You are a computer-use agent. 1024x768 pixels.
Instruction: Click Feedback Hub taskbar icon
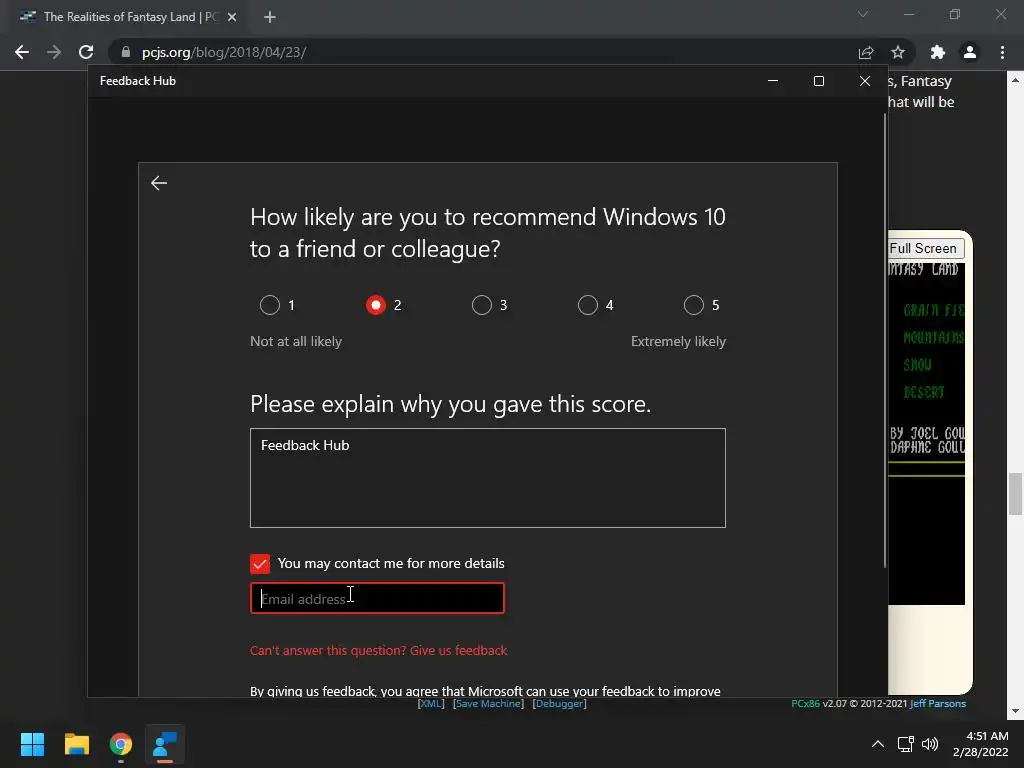coord(165,744)
